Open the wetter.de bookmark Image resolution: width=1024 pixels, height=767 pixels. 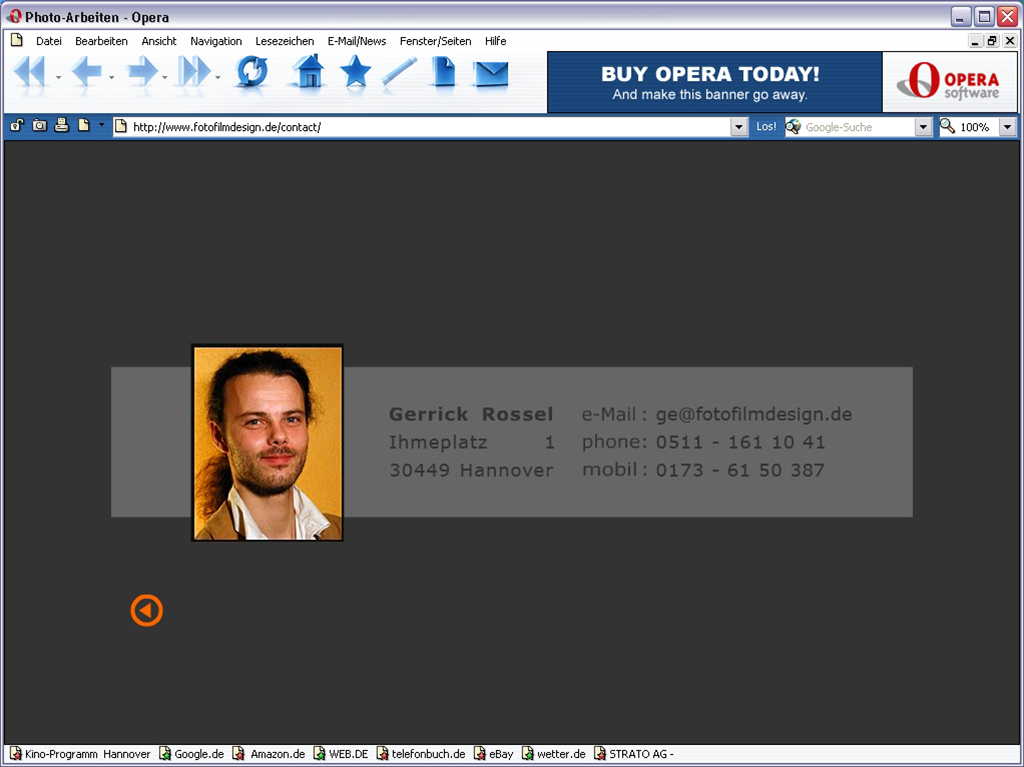click(x=554, y=754)
